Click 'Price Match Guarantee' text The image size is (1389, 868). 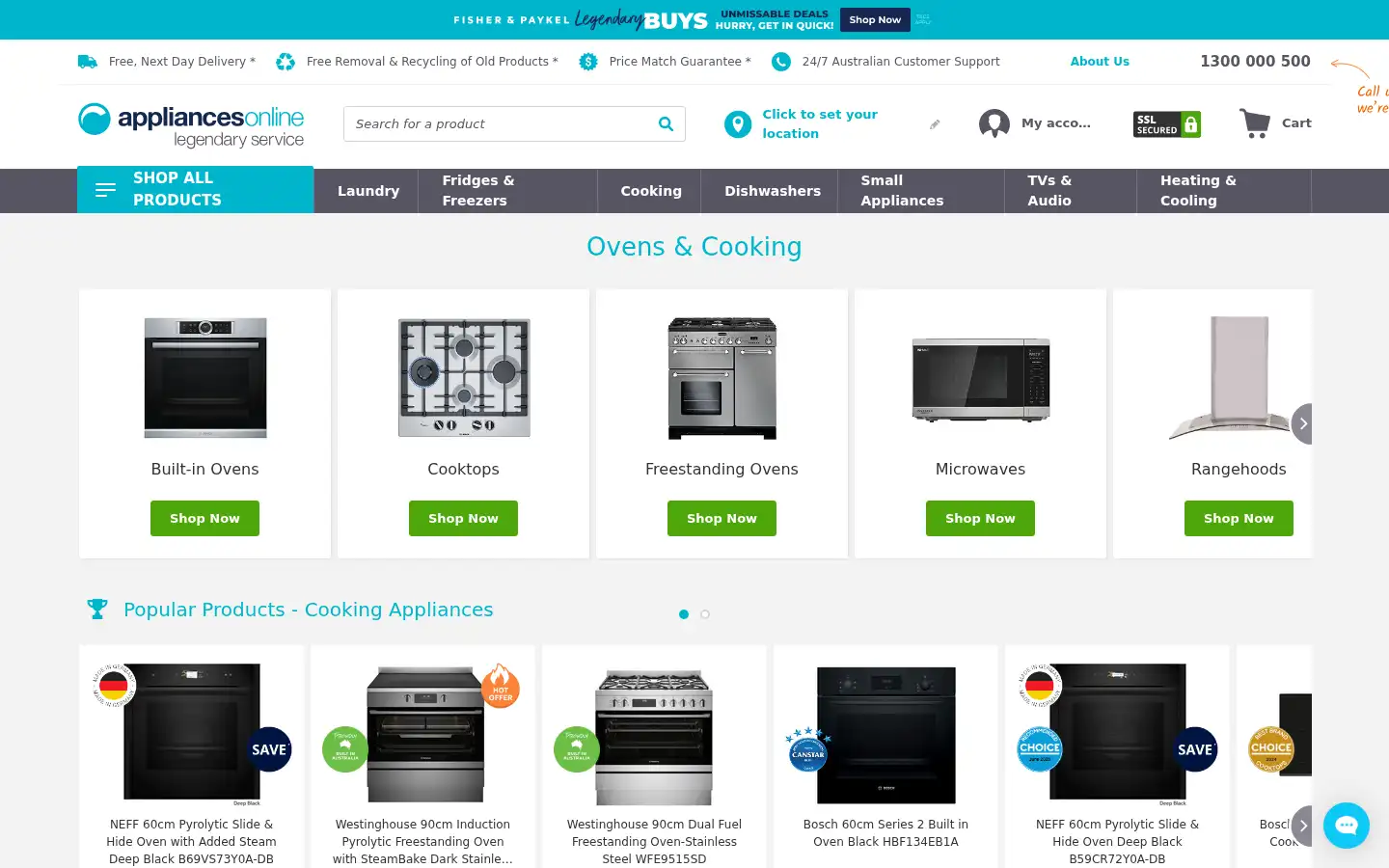click(x=680, y=62)
